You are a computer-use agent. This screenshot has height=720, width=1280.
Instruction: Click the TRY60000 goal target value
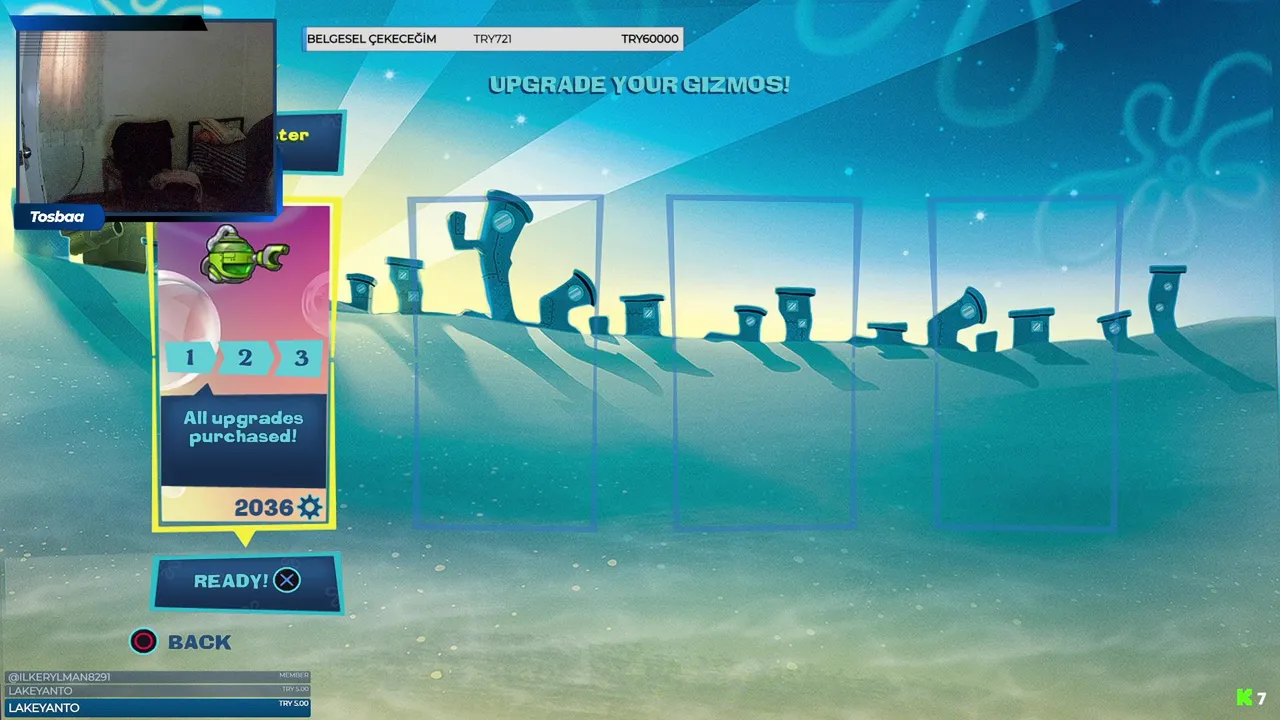pyautogui.click(x=650, y=39)
